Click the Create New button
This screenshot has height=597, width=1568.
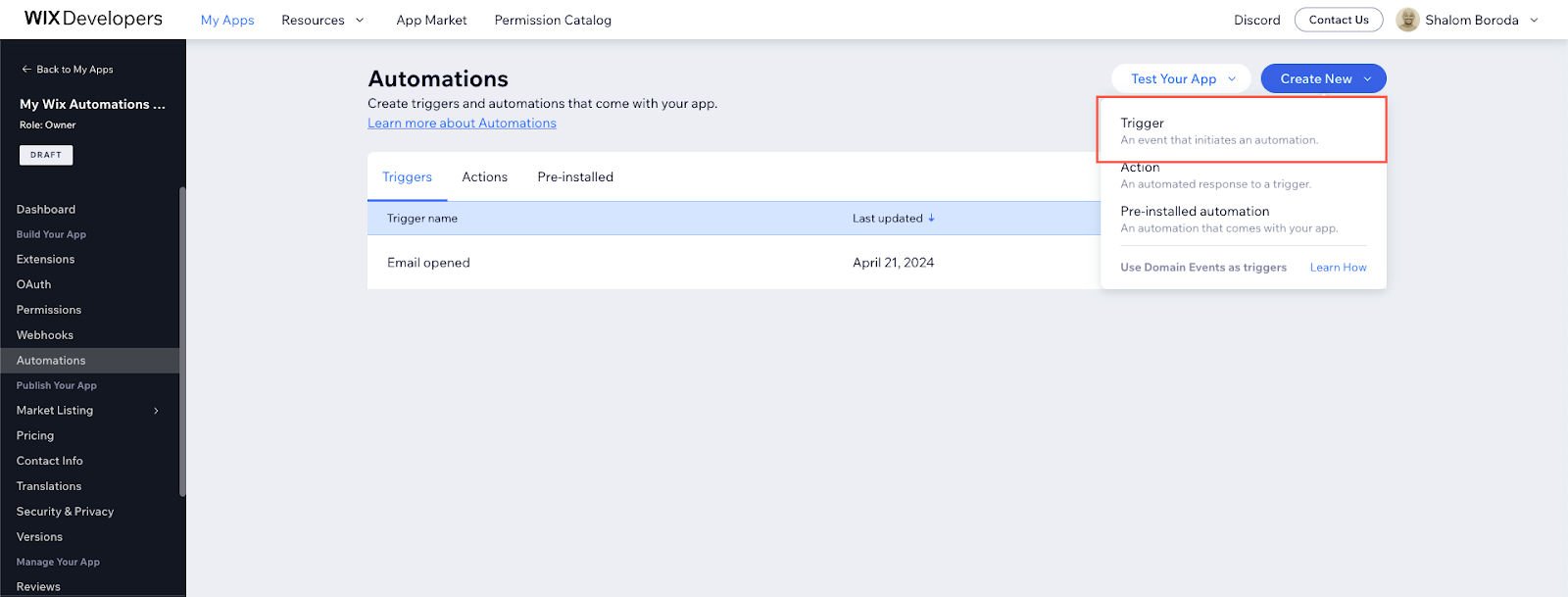(x=1323, y=78)
